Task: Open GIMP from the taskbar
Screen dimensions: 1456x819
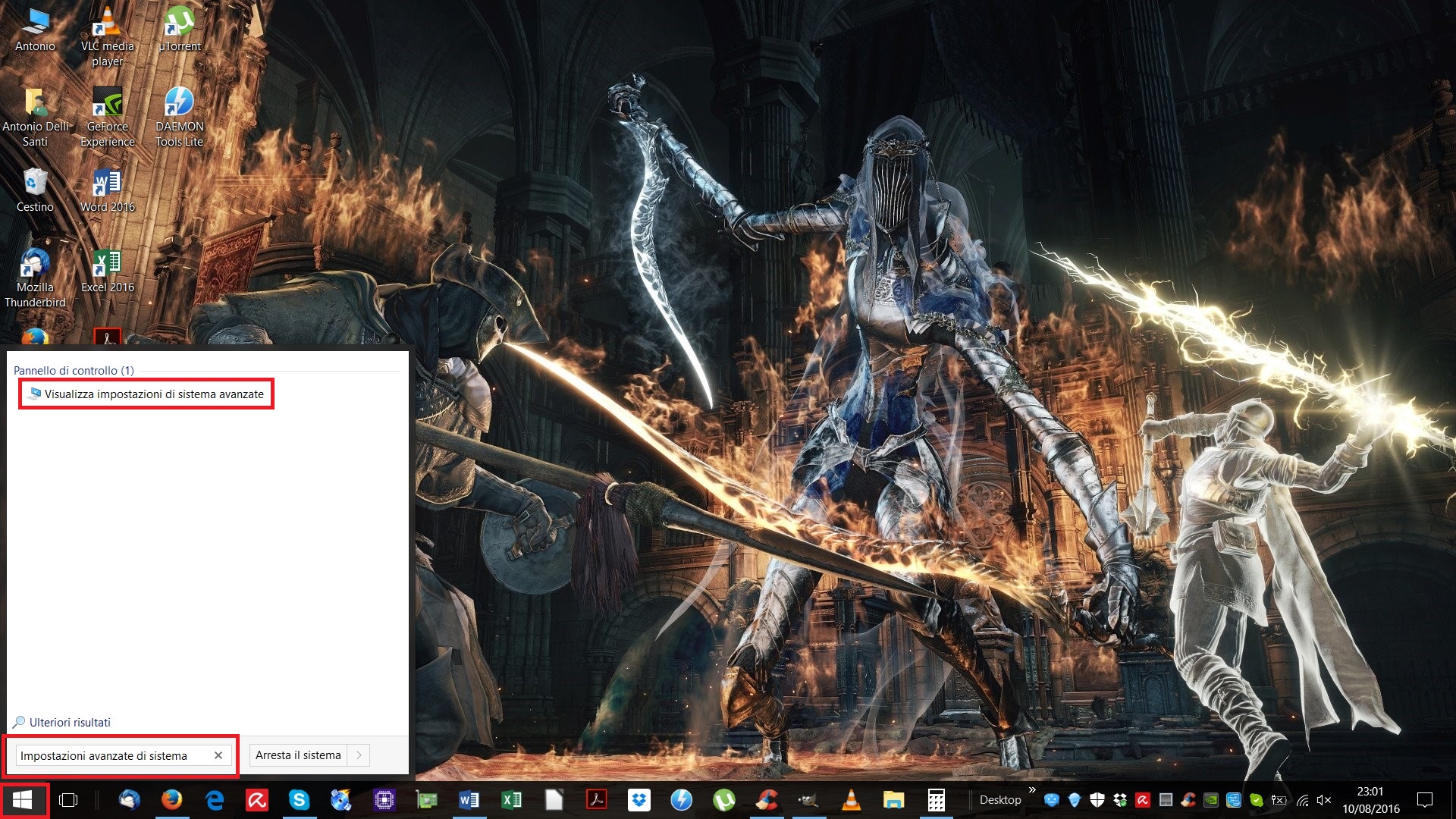Action: (x=809, y=800)
